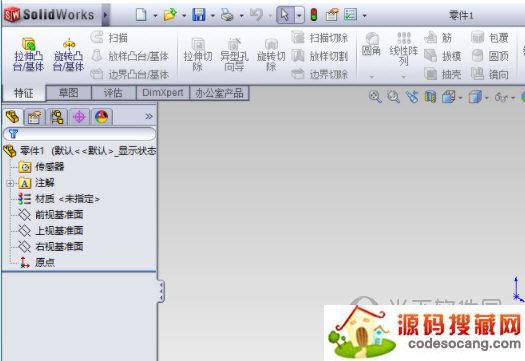Click the 圆角 fillet tool
This screenshot has height=361, width=525.
tap(371, 44)
